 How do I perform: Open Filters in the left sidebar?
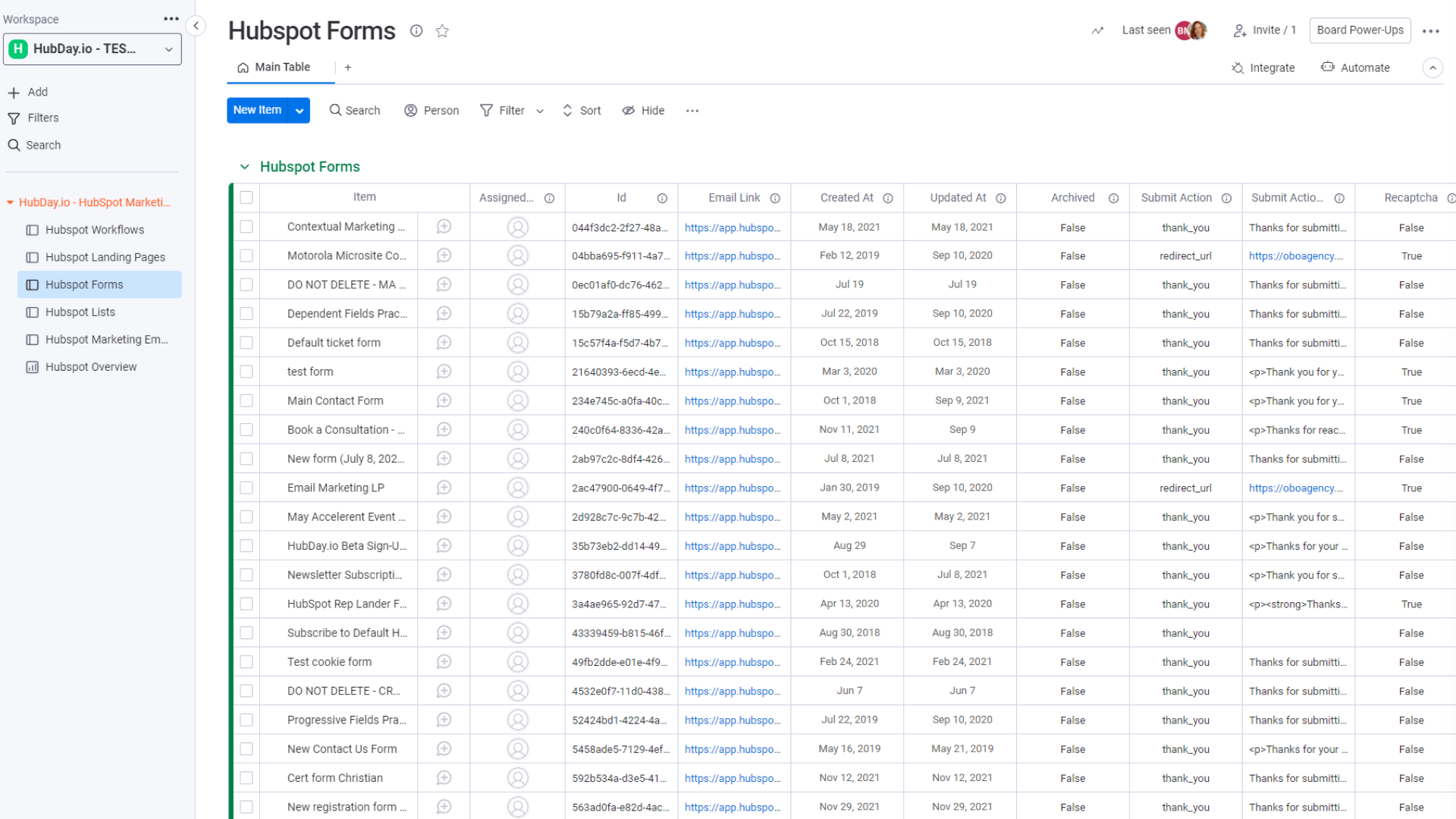(33, 118)
